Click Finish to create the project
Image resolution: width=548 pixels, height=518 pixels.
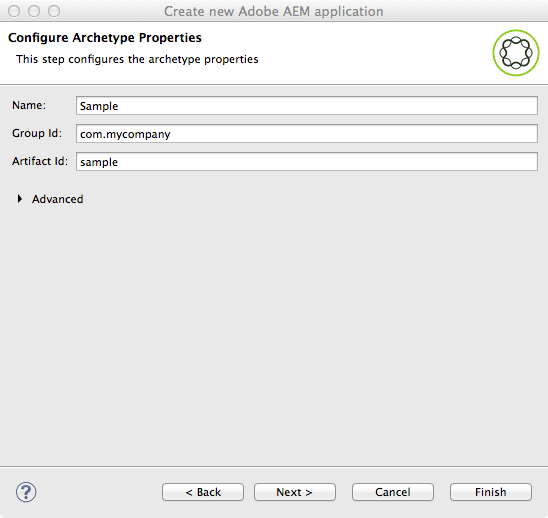491,492
